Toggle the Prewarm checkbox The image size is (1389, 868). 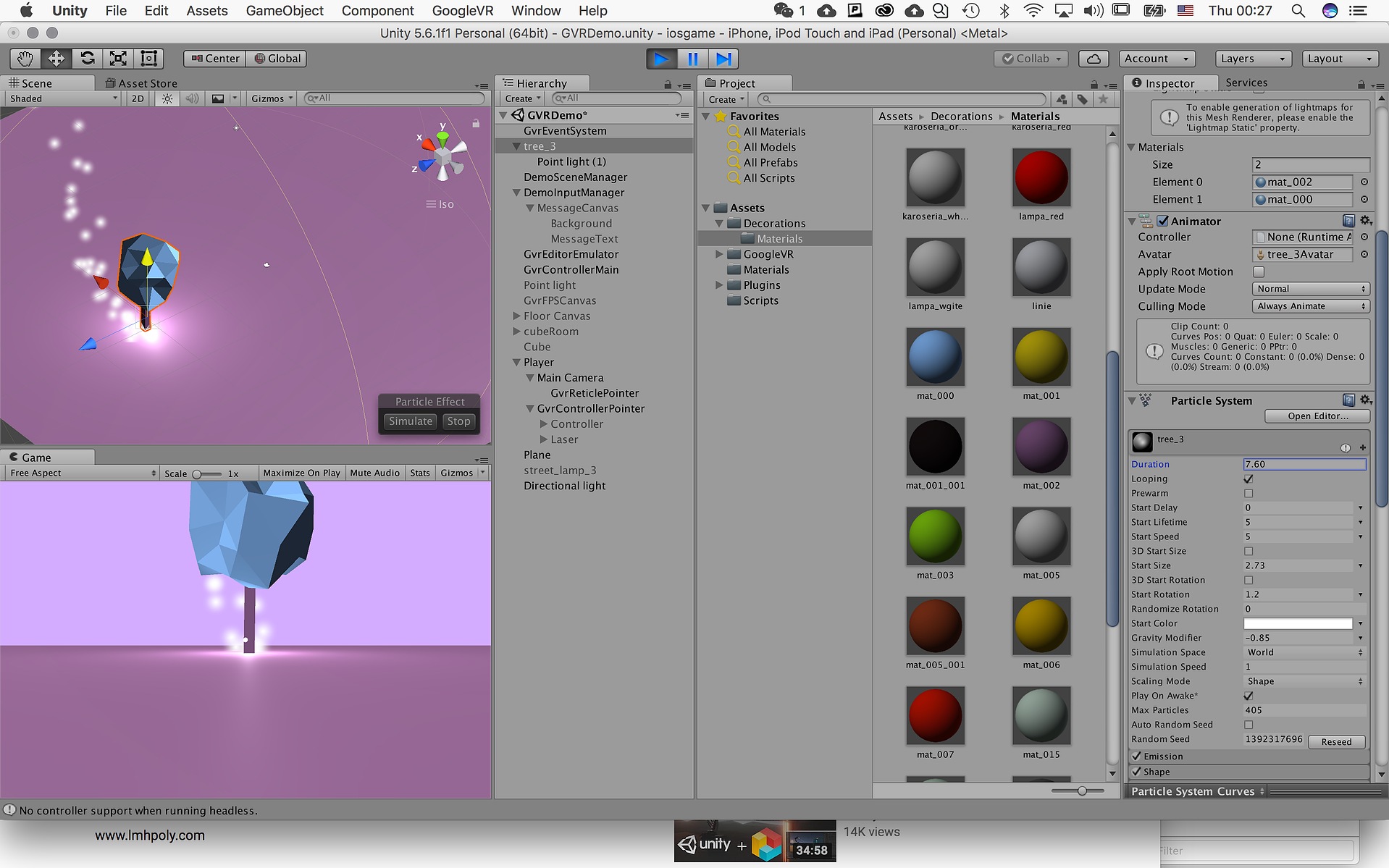[x=1249, y=494]
